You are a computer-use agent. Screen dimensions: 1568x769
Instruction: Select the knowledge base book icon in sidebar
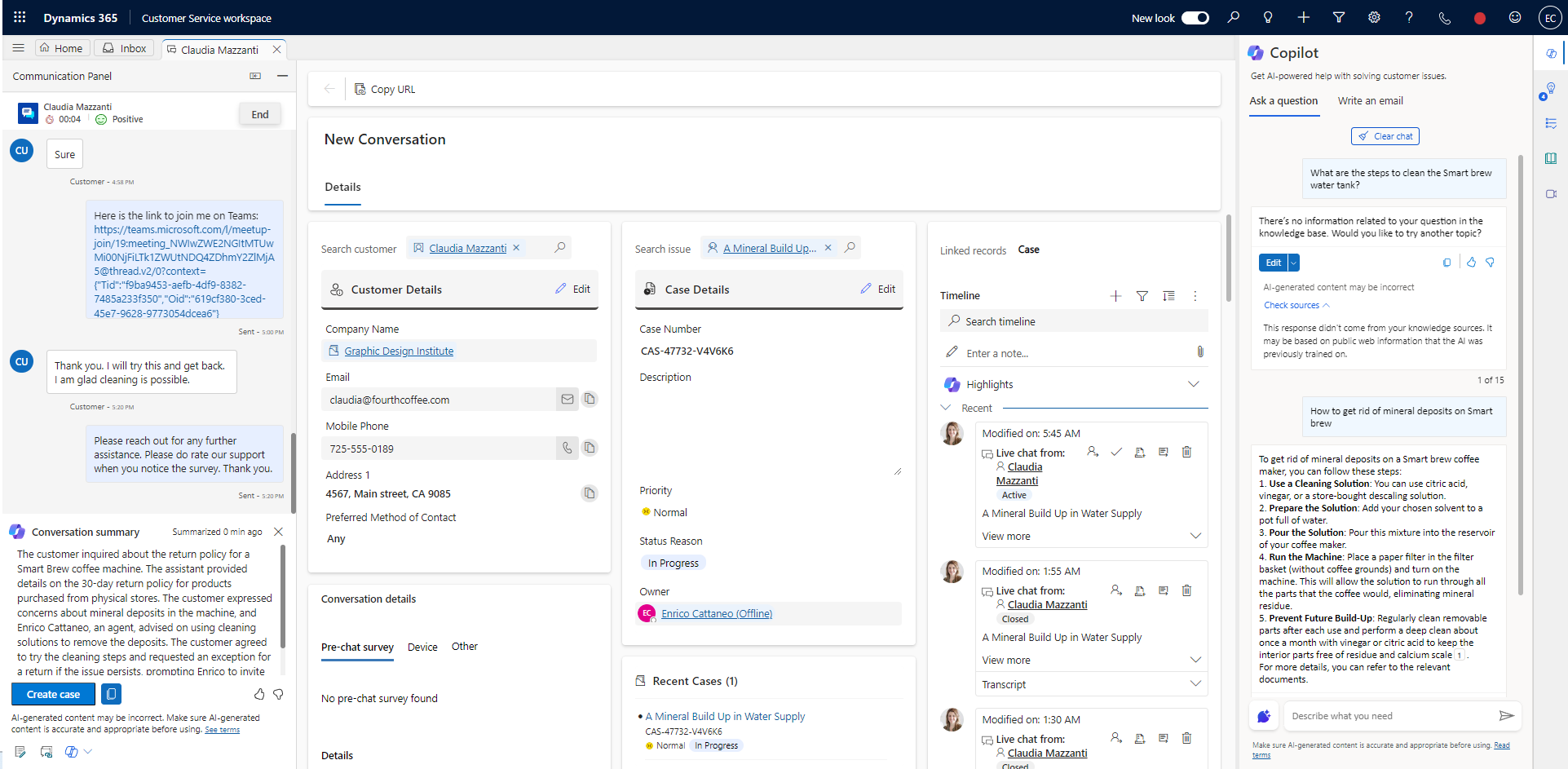tap(1552, 158)
